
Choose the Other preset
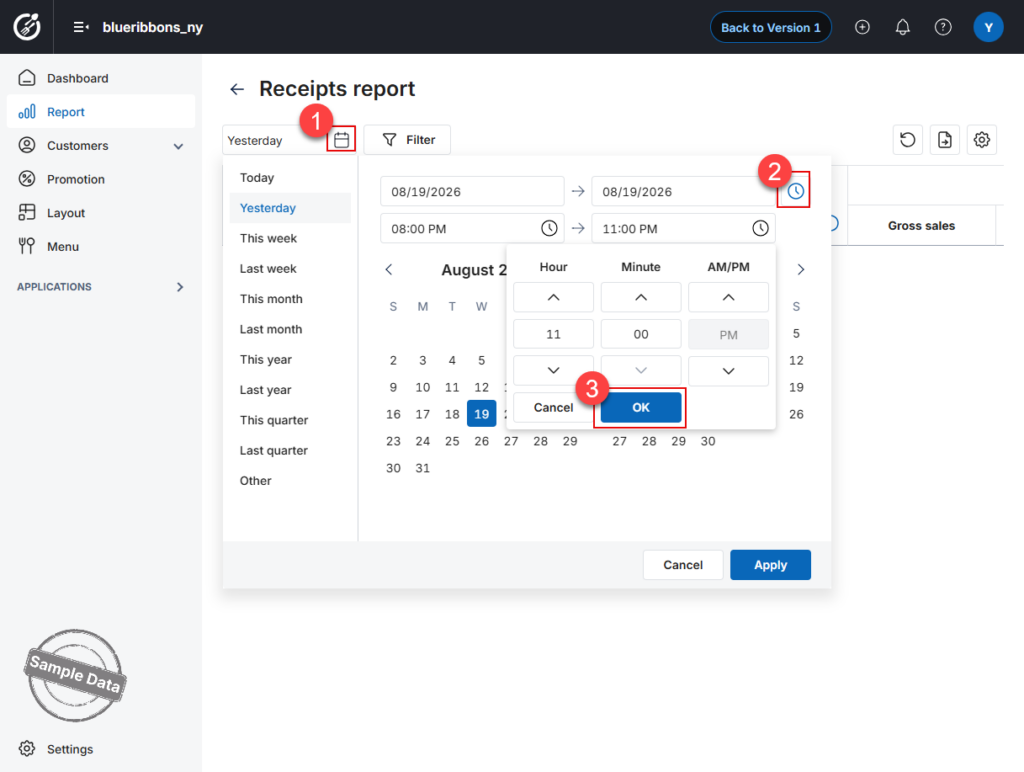point(290,481)
